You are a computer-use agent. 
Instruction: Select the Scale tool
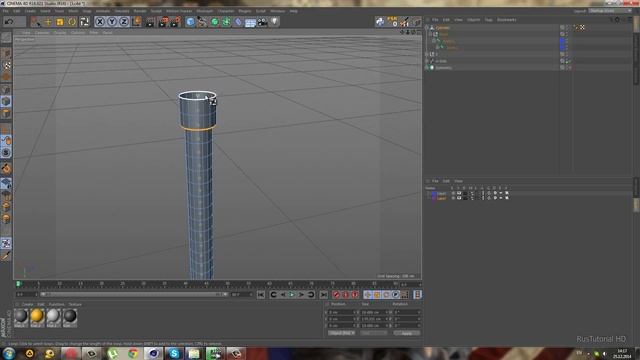[60, 21]
